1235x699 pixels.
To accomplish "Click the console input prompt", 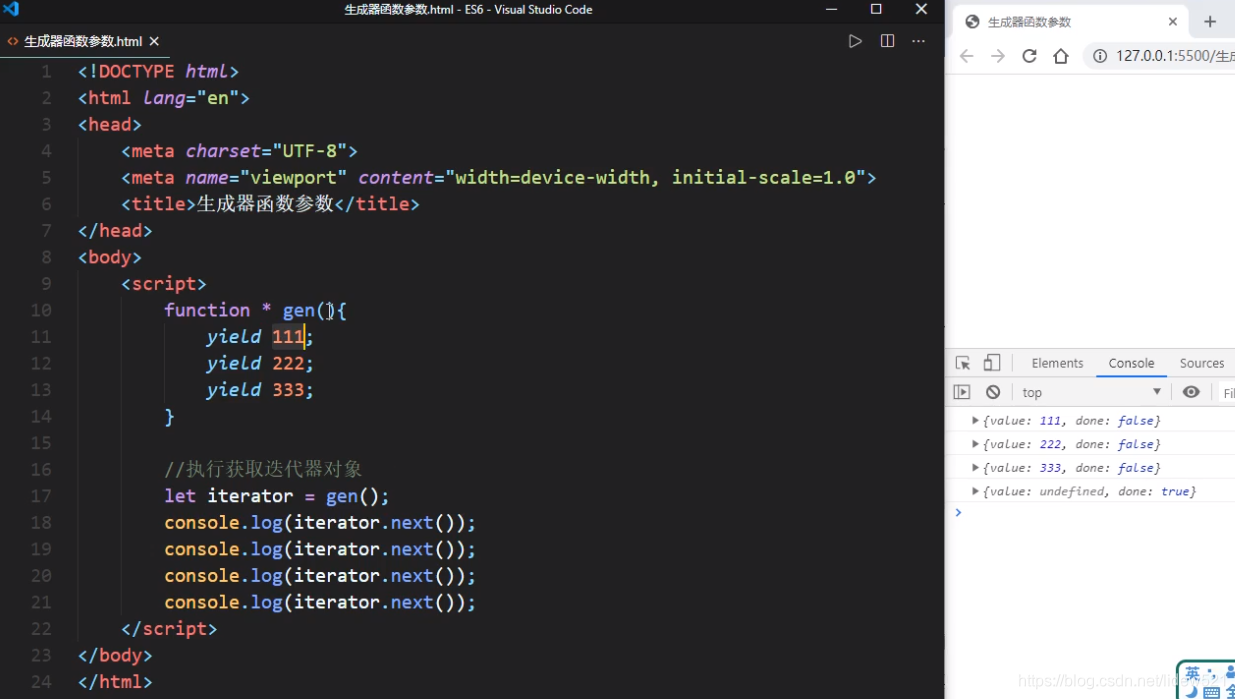I will [1095, 512].
